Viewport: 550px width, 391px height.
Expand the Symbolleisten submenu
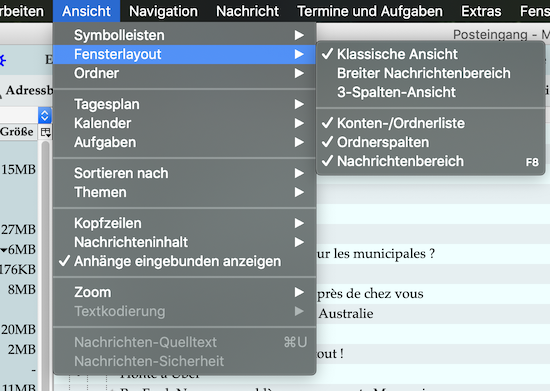click(x=185, y=35)
